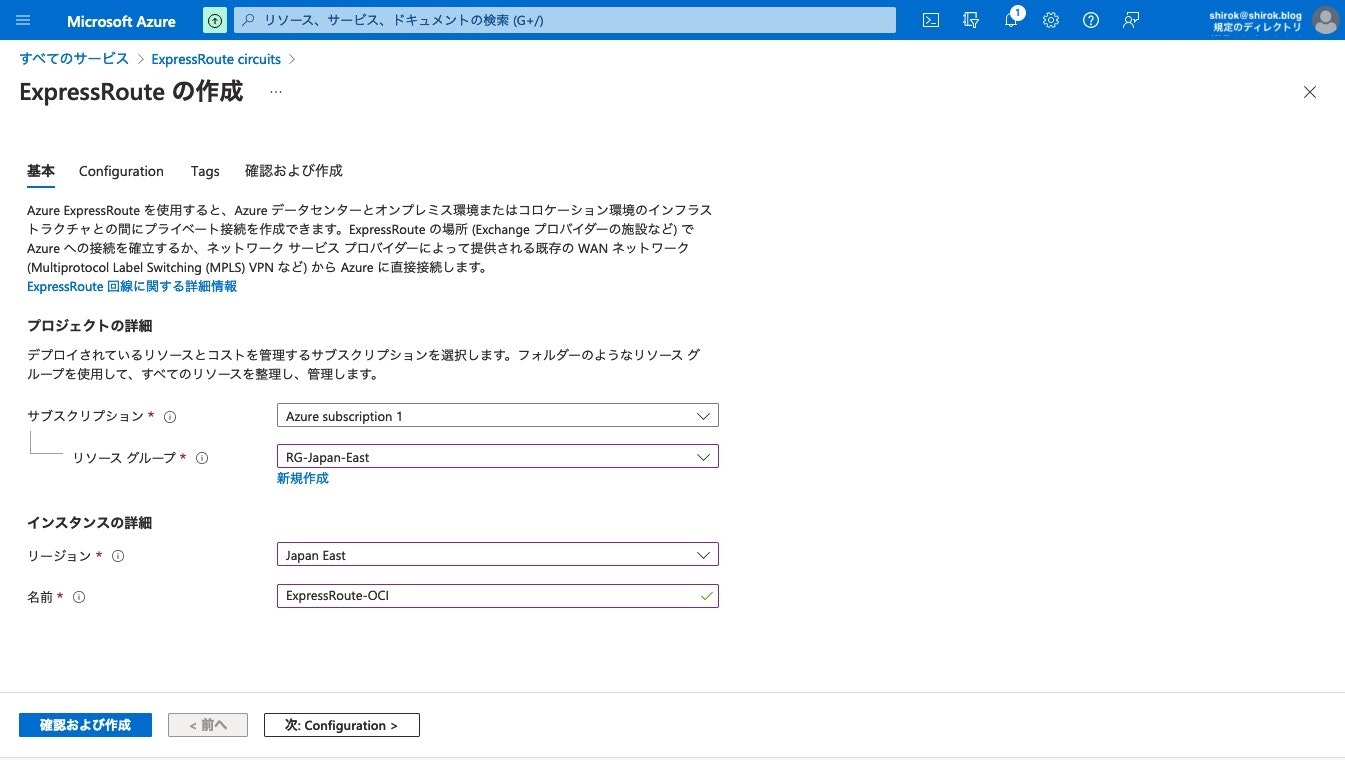Click the green upgrade arrow icon
1345x760 pixels.
click(215, 20)
